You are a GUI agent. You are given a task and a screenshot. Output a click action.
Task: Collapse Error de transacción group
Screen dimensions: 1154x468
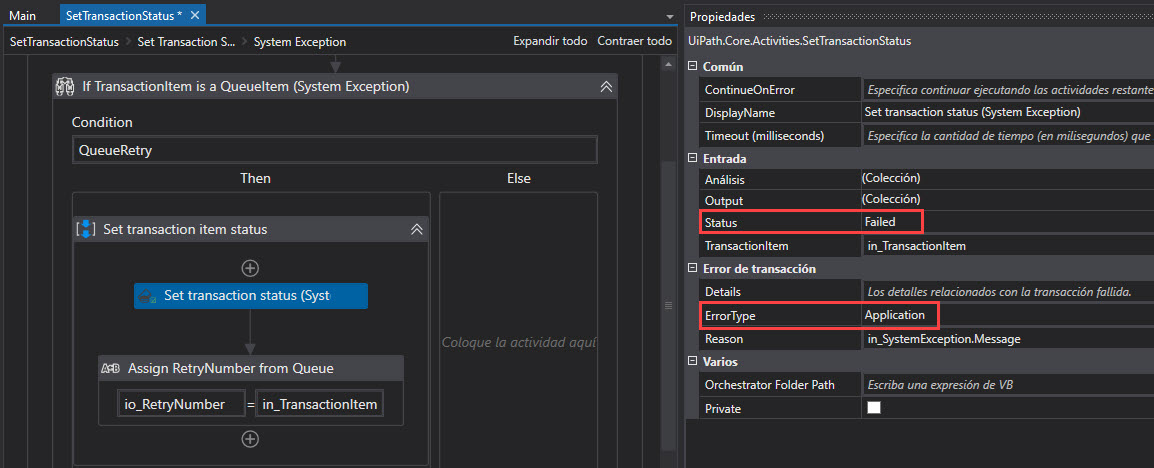692,269
